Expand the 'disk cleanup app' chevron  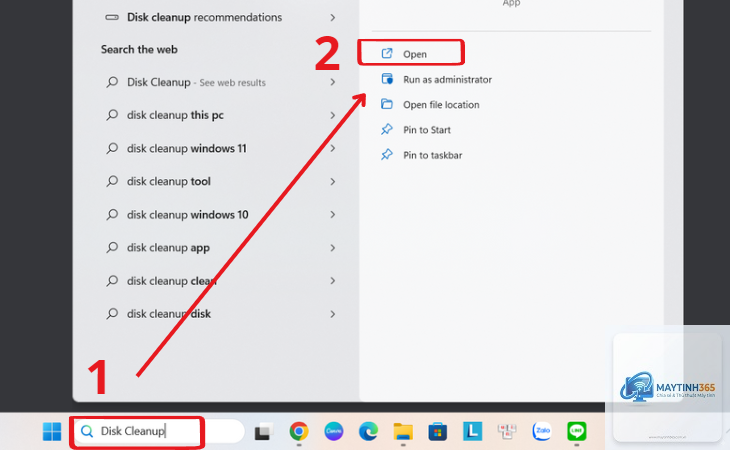tap(332, 248)
